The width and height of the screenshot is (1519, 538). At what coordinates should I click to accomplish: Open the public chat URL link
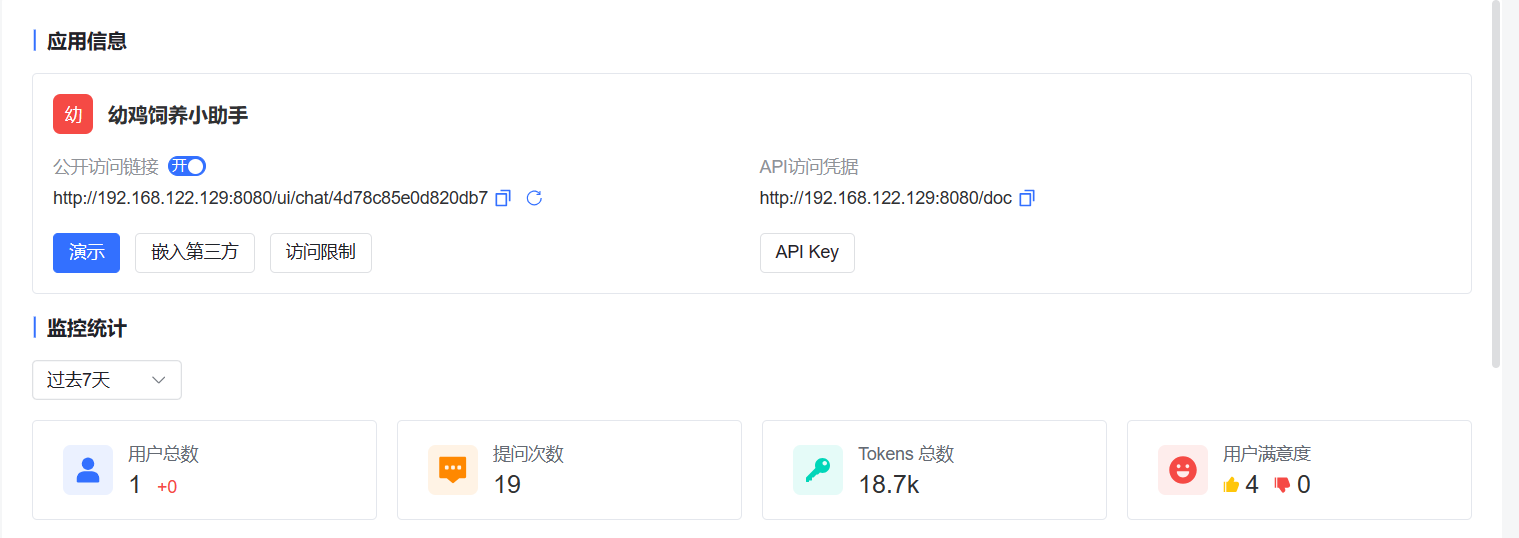[x=270, y=198]
